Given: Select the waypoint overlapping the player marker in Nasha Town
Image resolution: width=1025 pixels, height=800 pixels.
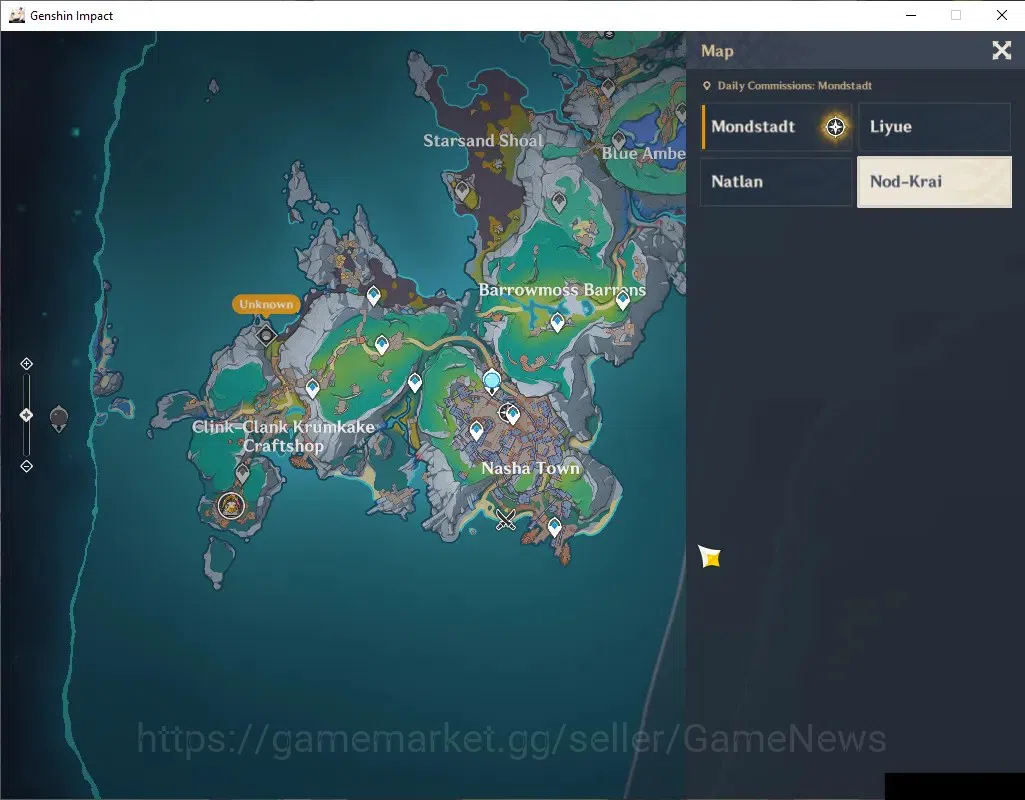Looking at the screenshot, I should (x=513, y=415).
